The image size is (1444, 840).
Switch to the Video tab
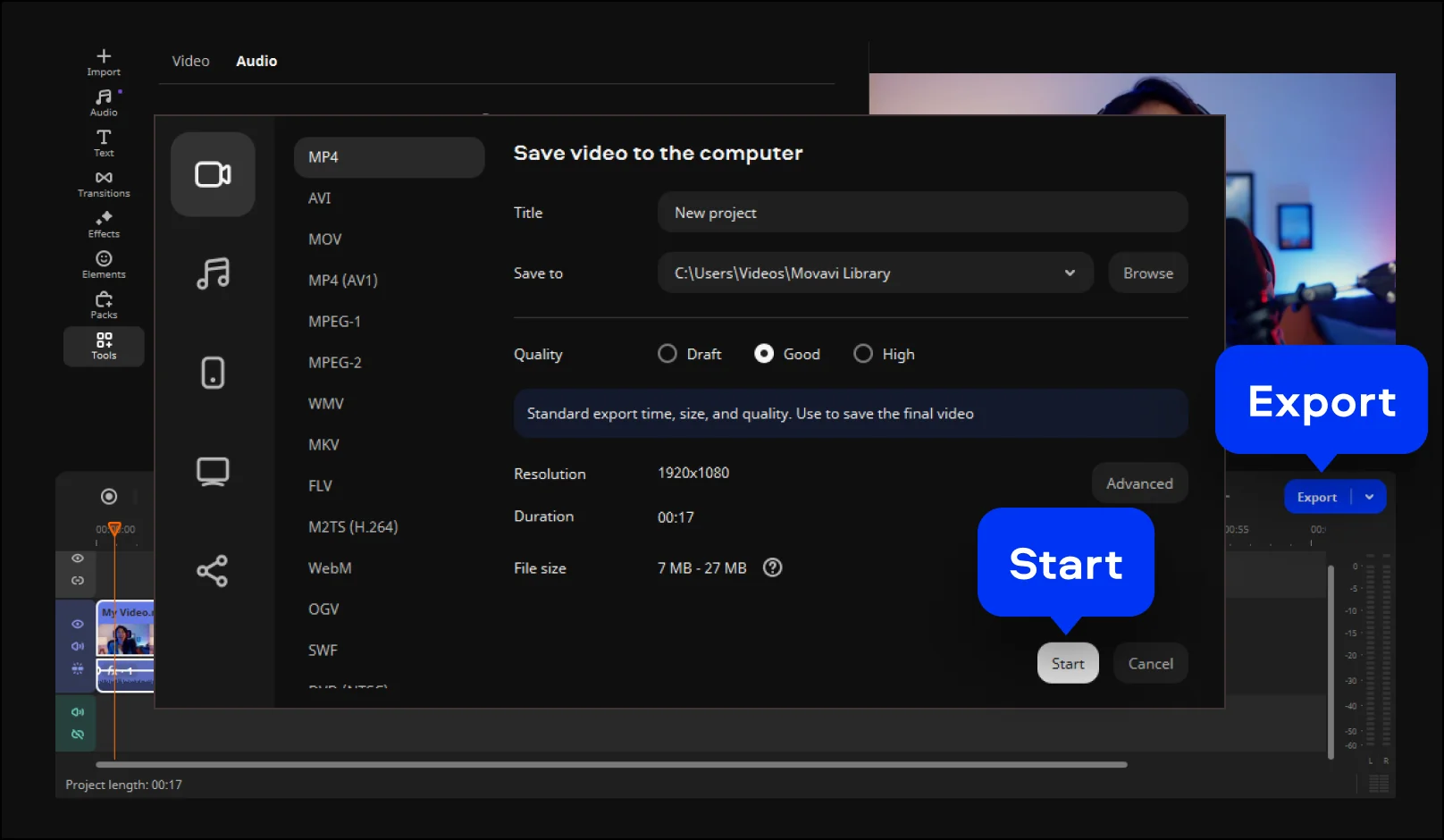point(190,61)
